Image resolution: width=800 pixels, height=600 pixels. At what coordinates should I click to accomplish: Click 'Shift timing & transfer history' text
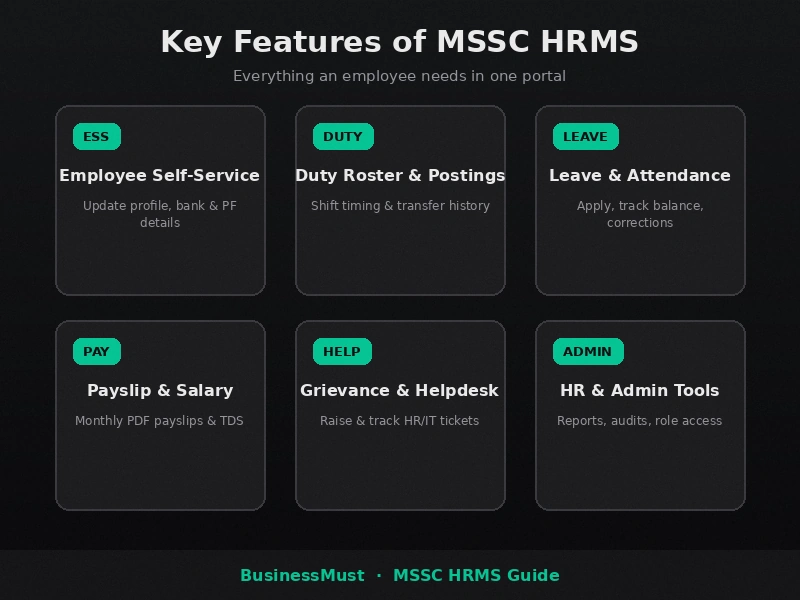click(401, 206)
